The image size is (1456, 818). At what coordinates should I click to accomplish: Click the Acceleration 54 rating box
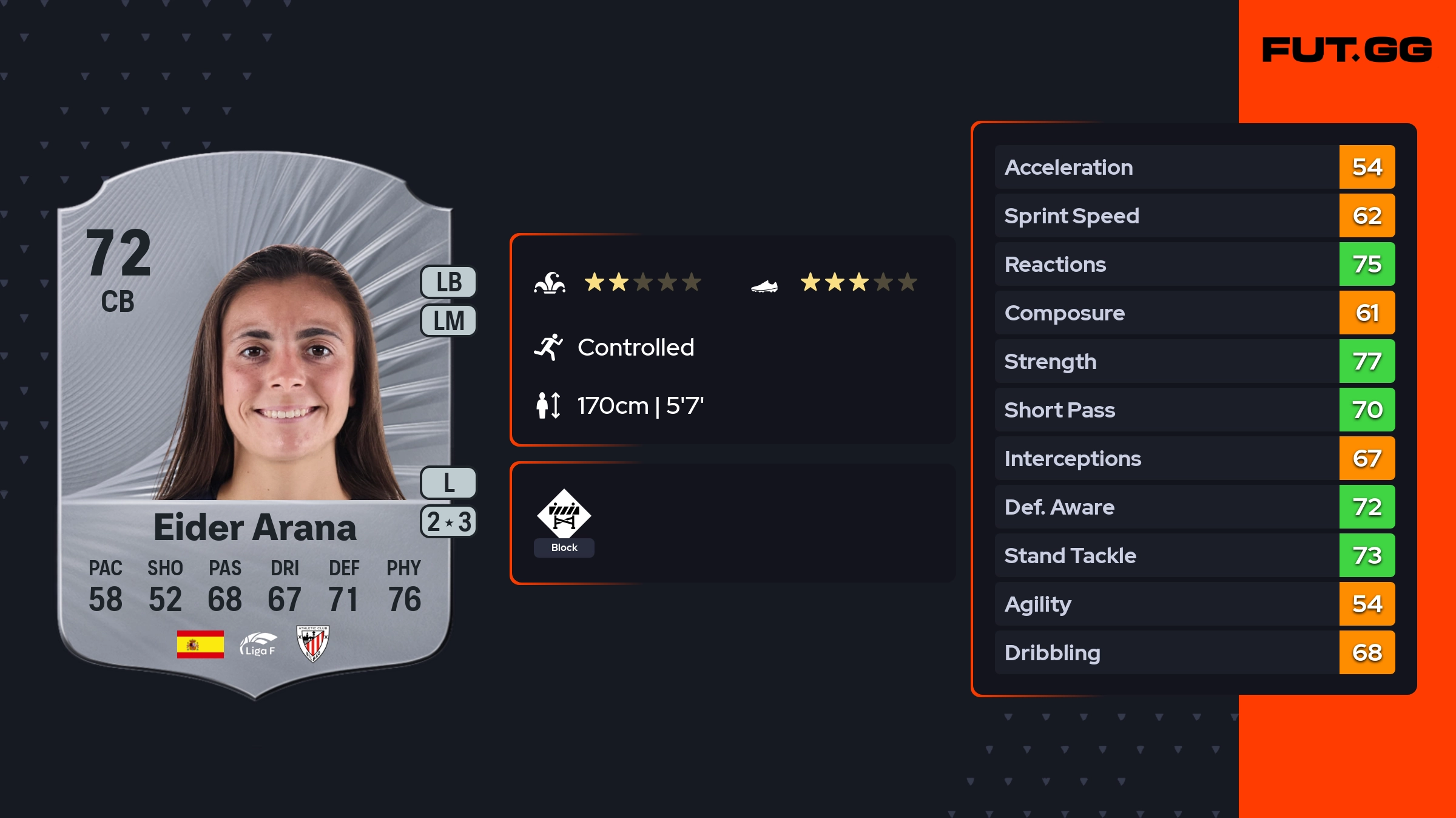coord(1367,167)
